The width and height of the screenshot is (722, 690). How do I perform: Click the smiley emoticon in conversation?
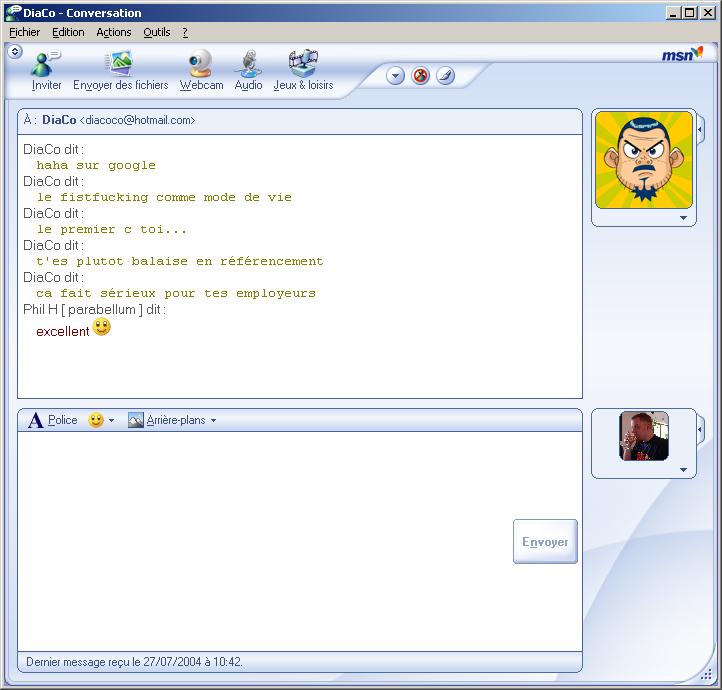[101, 327]
